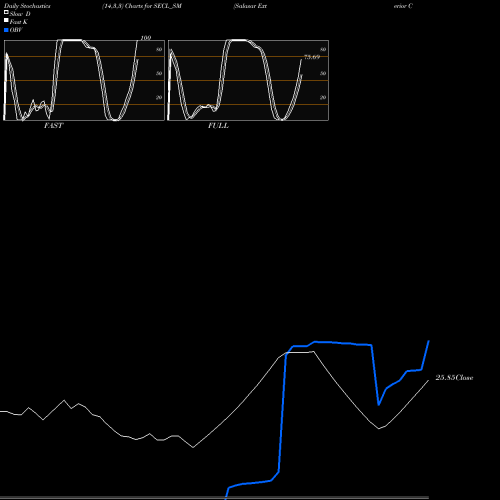
Task: Click the 25.85 Close price label
Action: (454, 378)
